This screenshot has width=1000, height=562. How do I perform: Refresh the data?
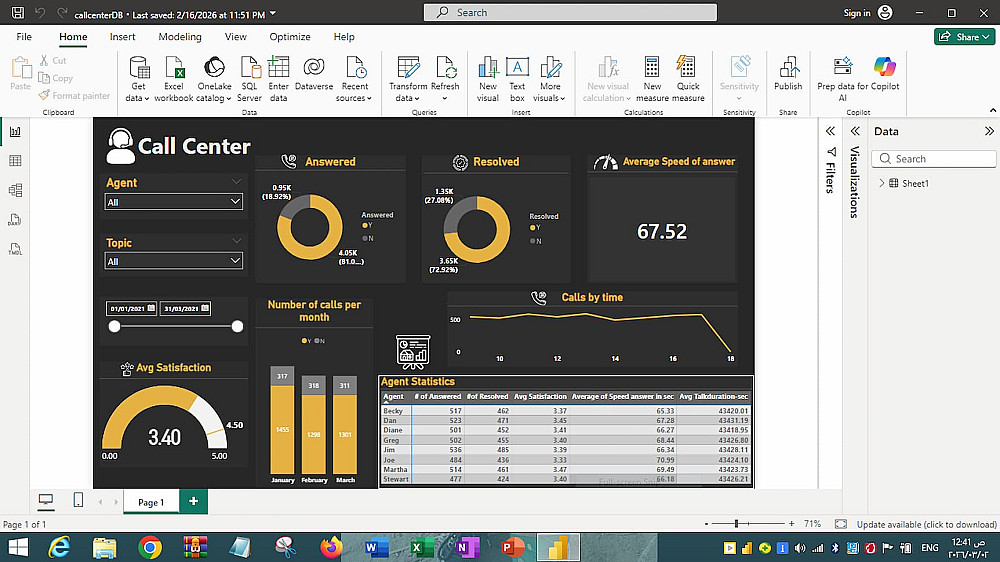[445, 78]
